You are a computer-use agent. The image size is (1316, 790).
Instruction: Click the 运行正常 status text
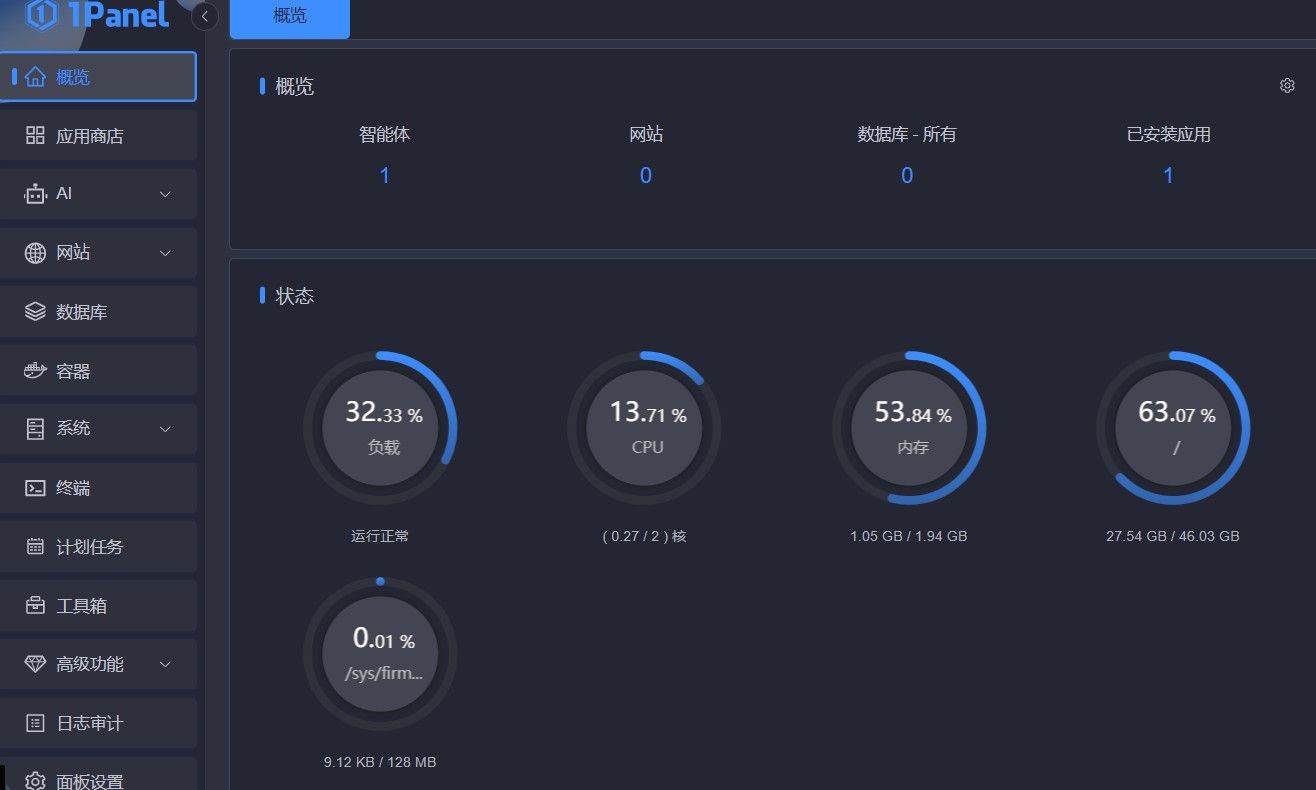point(380,536)
